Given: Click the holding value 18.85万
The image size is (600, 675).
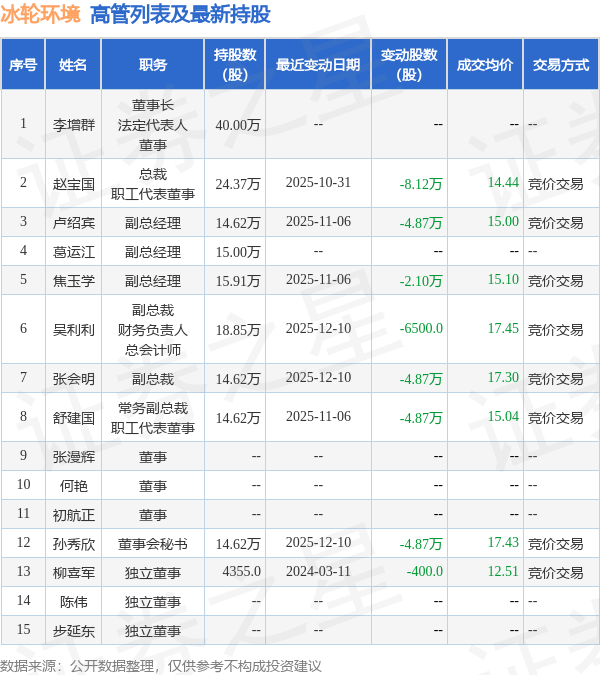Looking at the screenshot, I should (x=238, y=330).
